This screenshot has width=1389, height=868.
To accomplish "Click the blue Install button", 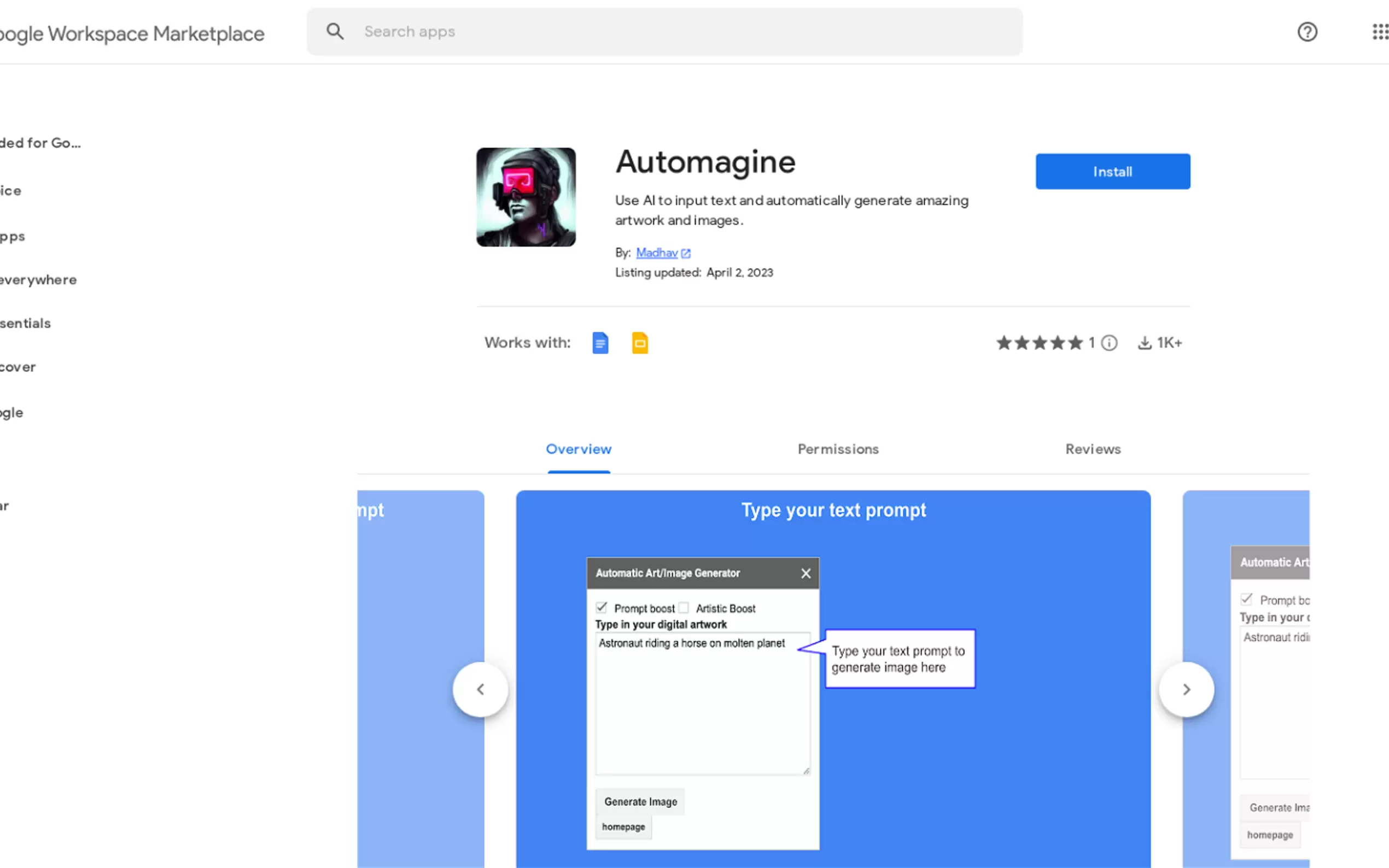I will [x=1112, y=171].
